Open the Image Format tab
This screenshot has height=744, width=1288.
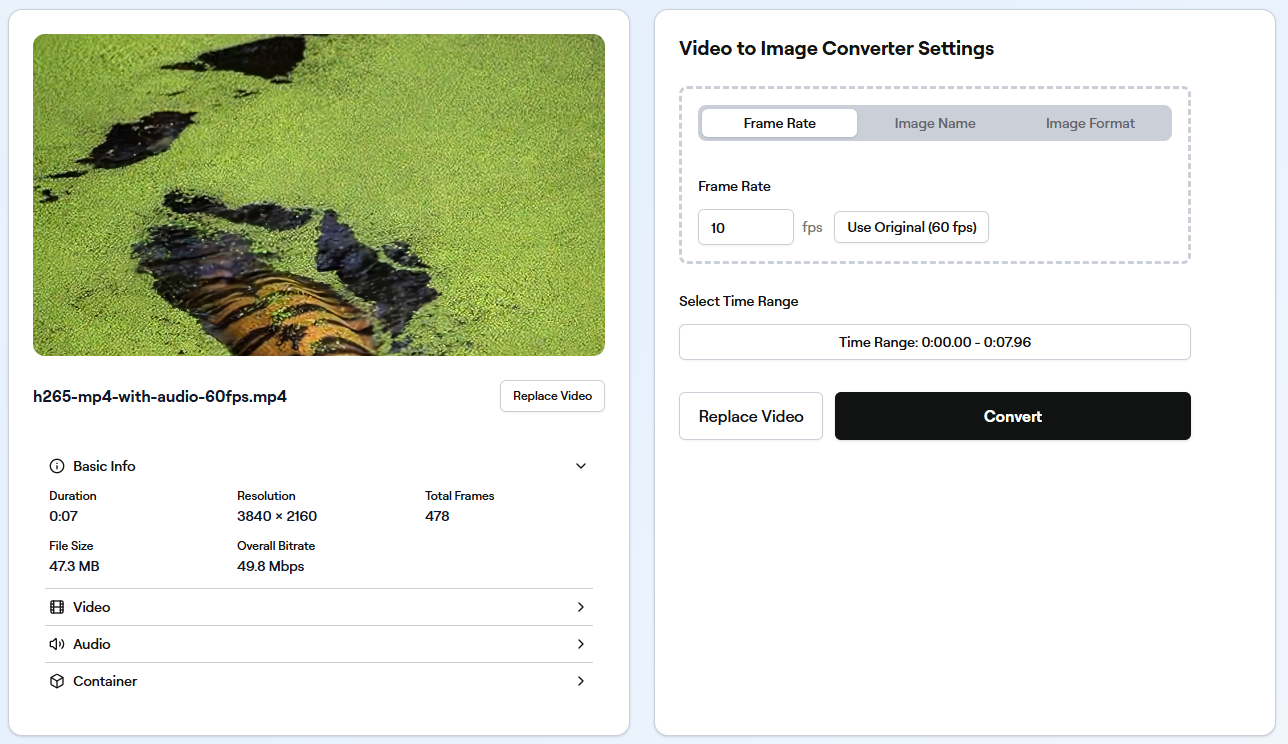pos(1090,123)
